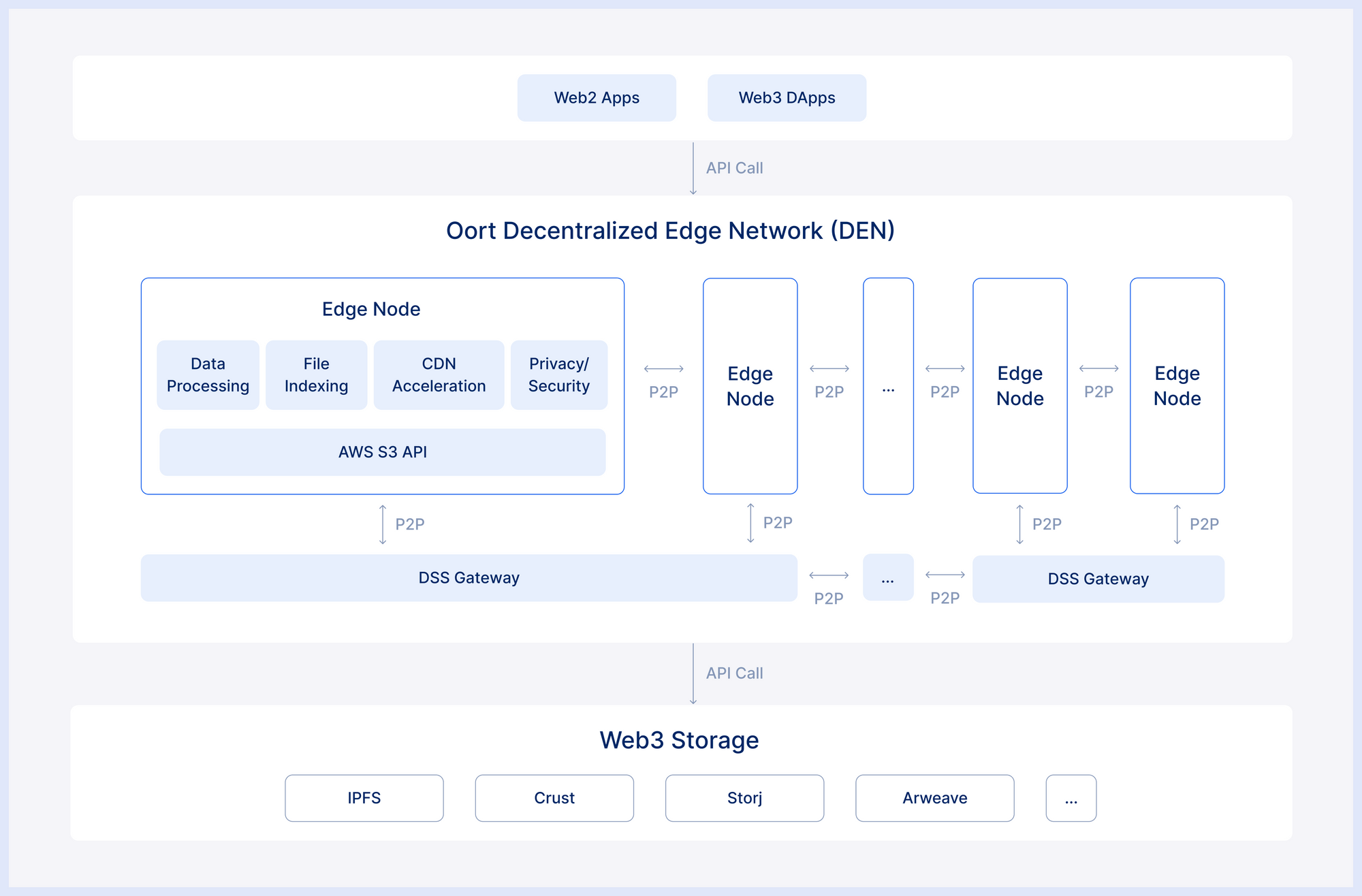Click the API Call arrow below DEN
Screen dimensions: 1362x896
694,673
